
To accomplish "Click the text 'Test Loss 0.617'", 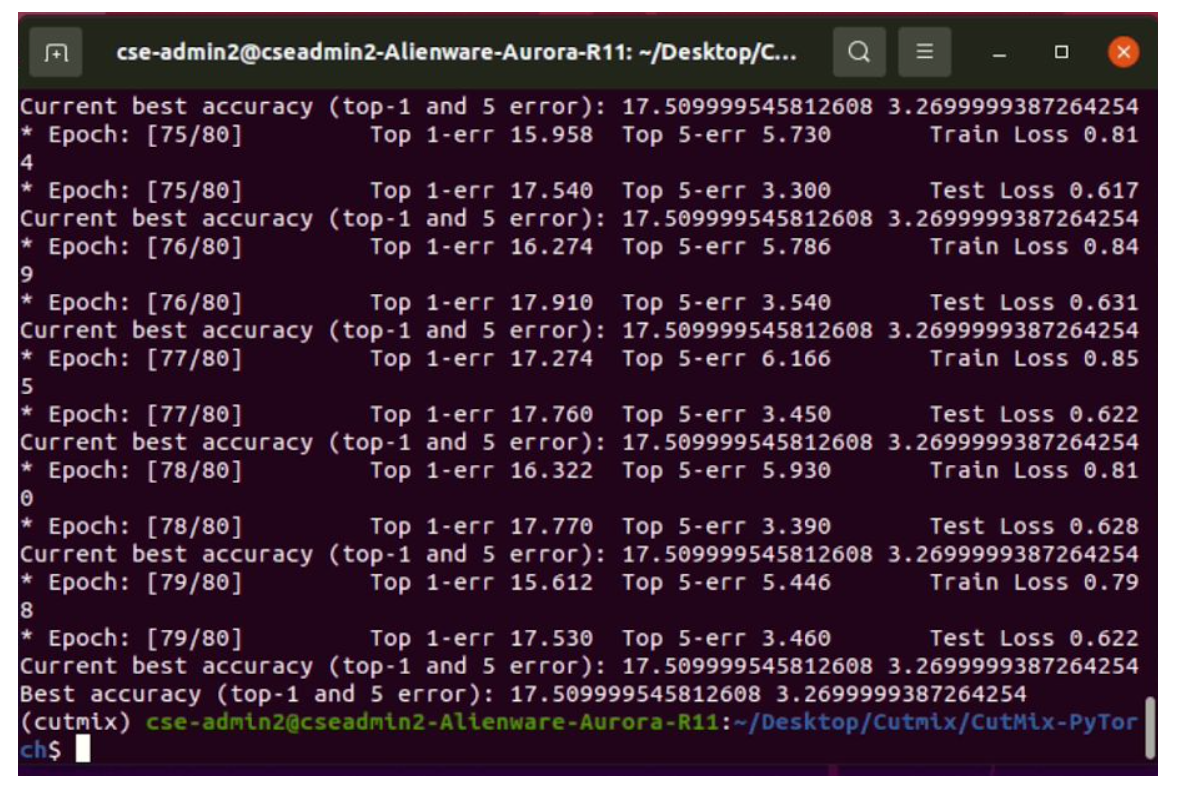I will 1033,191.
